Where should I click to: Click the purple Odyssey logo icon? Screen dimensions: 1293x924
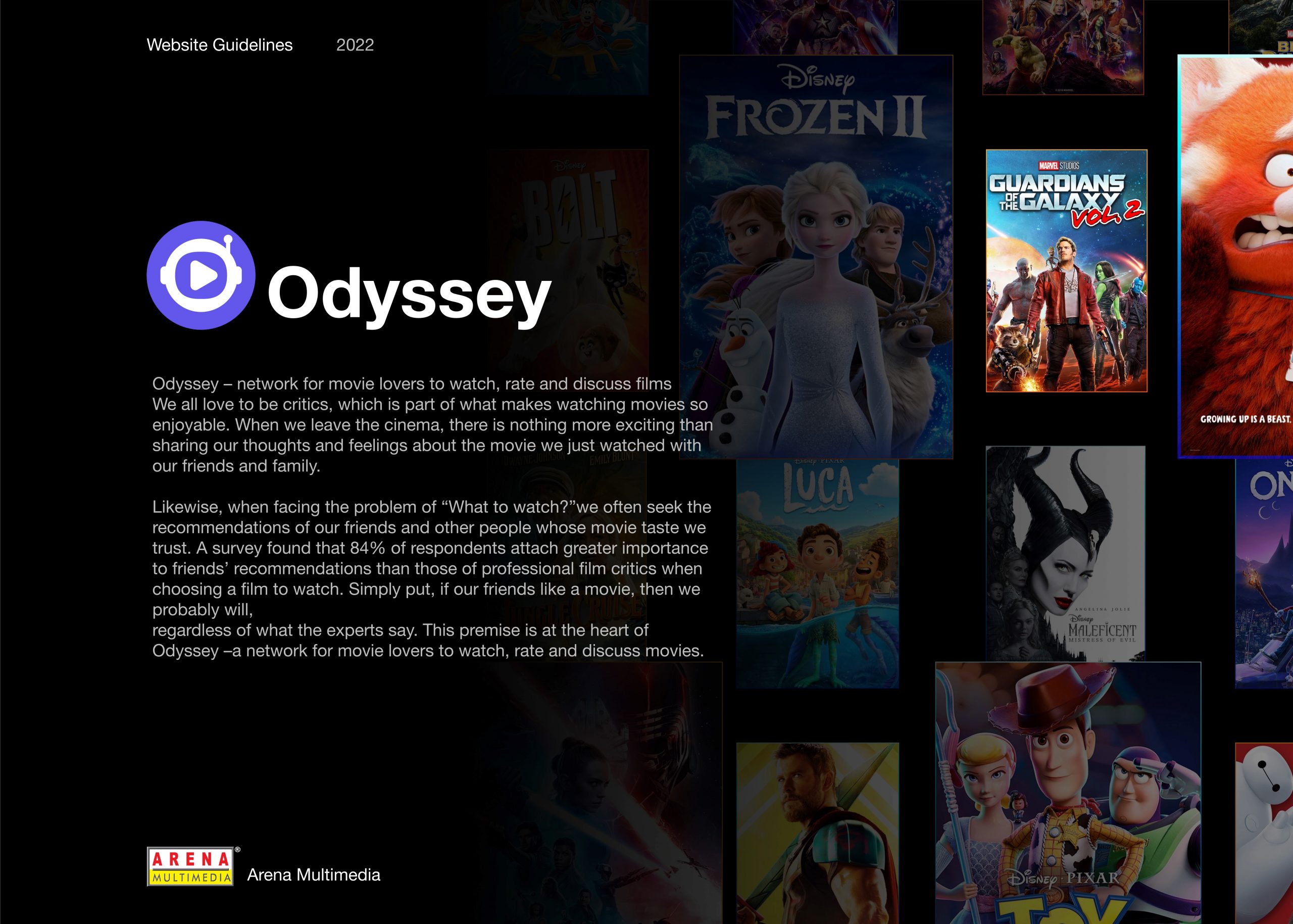coord(201,275)
